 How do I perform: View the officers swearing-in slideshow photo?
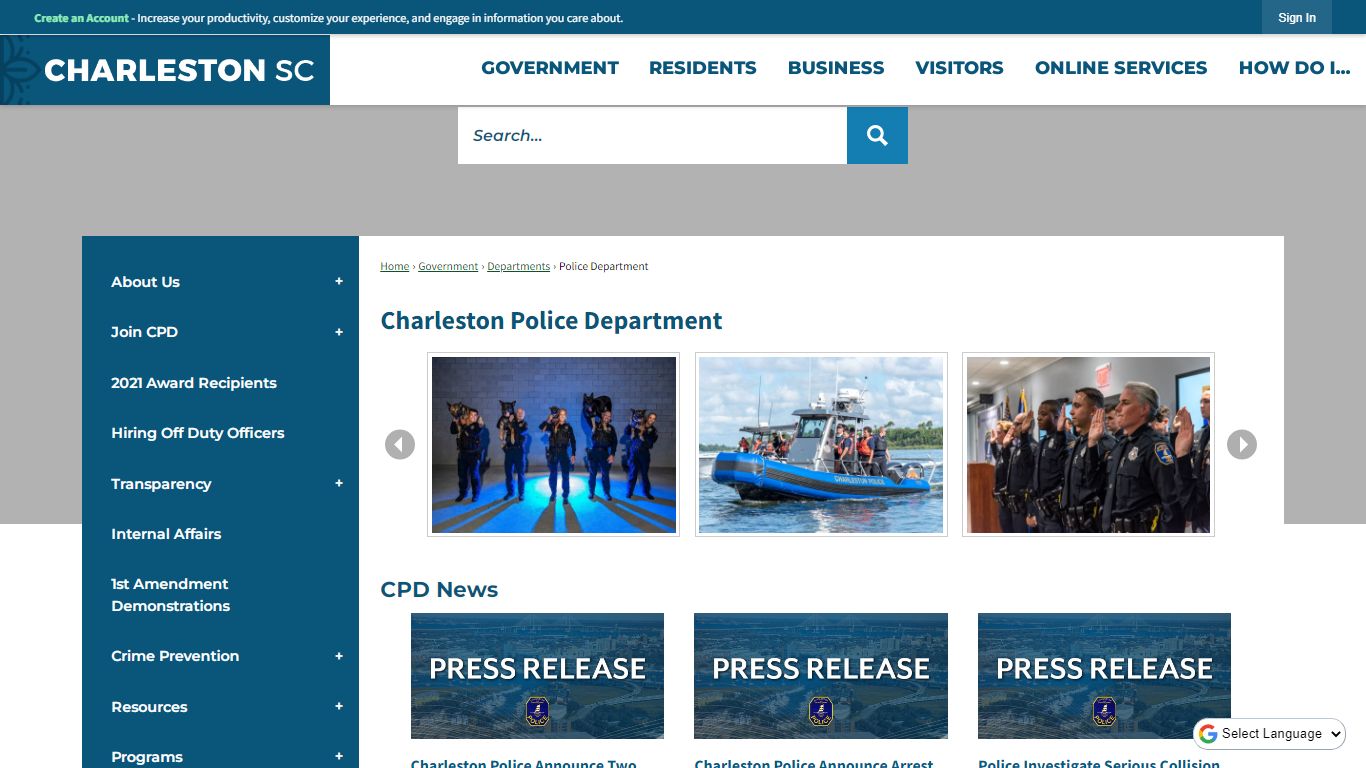pyautogui.click(x=1088, y=444)
